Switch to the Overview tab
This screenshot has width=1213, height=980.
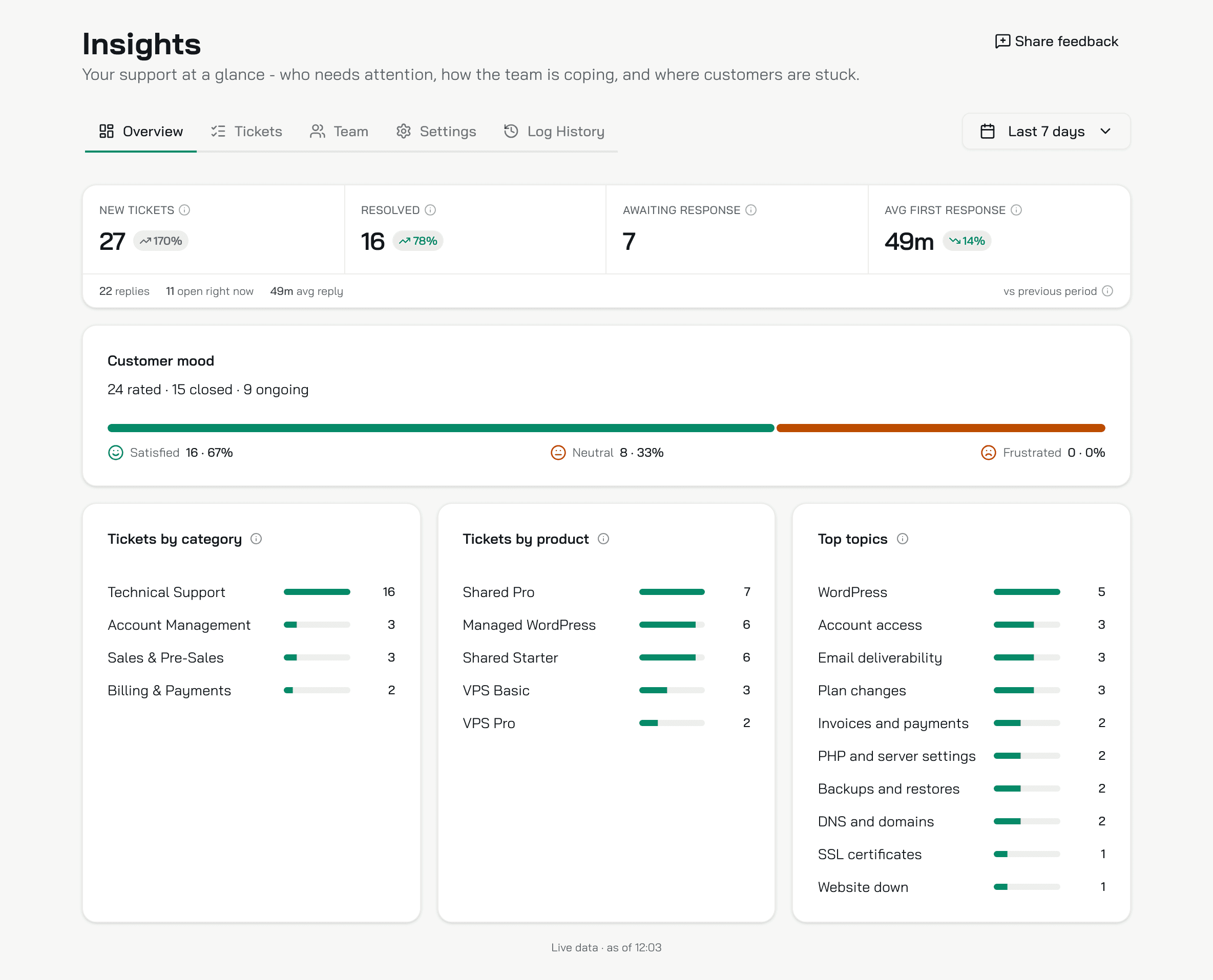pyautogui.click(x=141, y=132)
